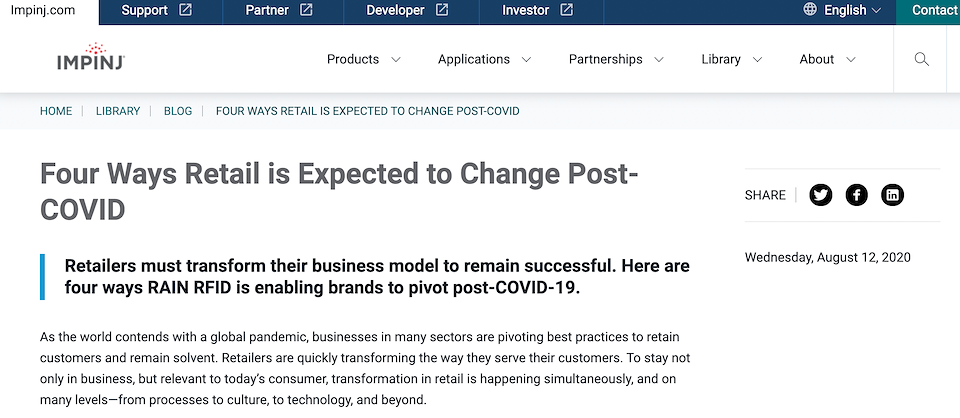The image size is (960, 418).
Task: Go to HOME breadcrumb link
Action: (x=56, y=111)
